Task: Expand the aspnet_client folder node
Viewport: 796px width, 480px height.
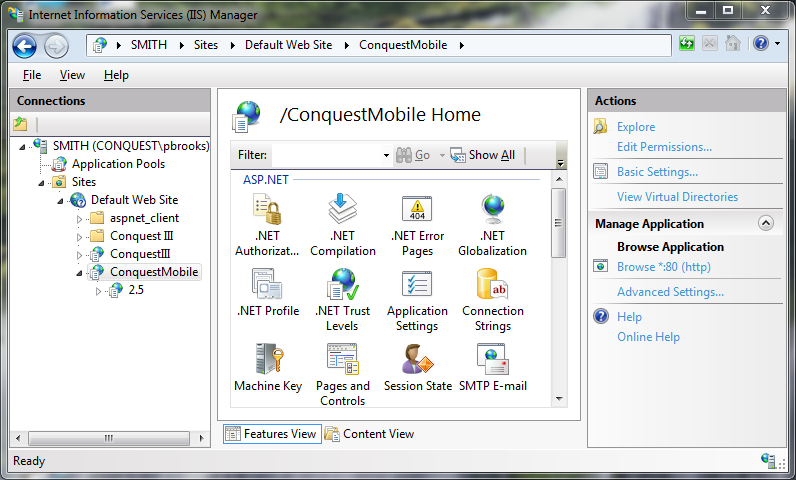Action: (79, 219)
